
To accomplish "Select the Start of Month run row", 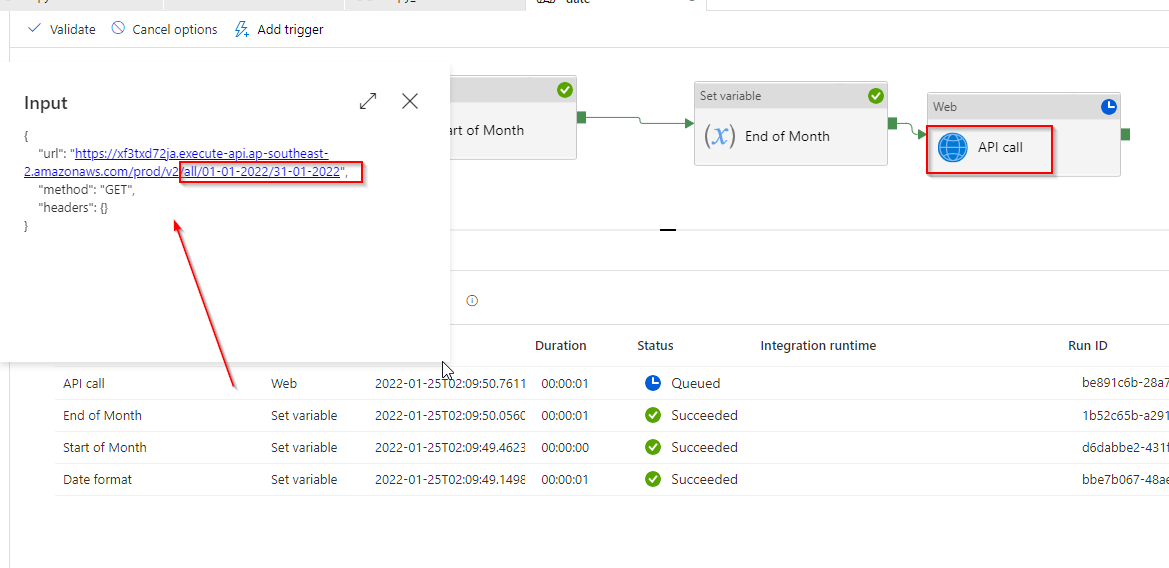I will [x=611, y=447].
